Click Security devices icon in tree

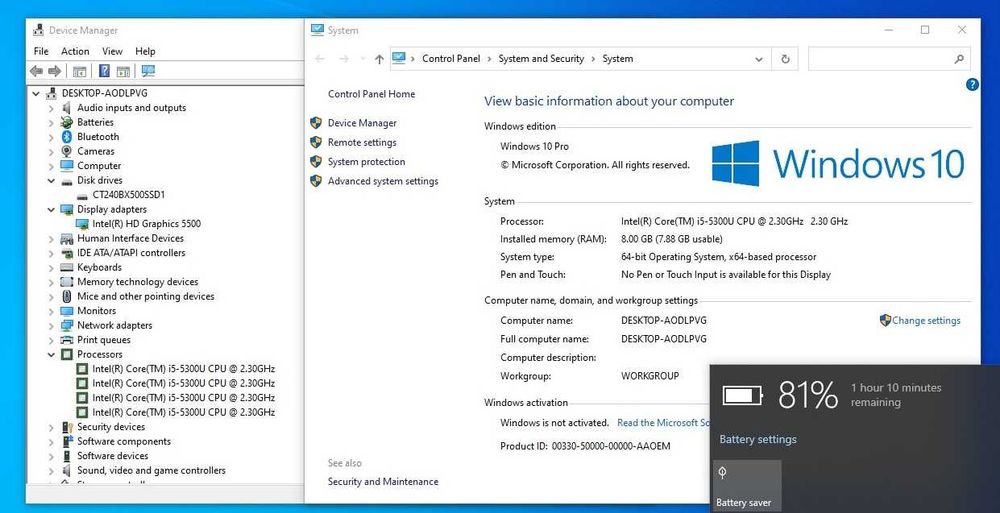[67, 427]
